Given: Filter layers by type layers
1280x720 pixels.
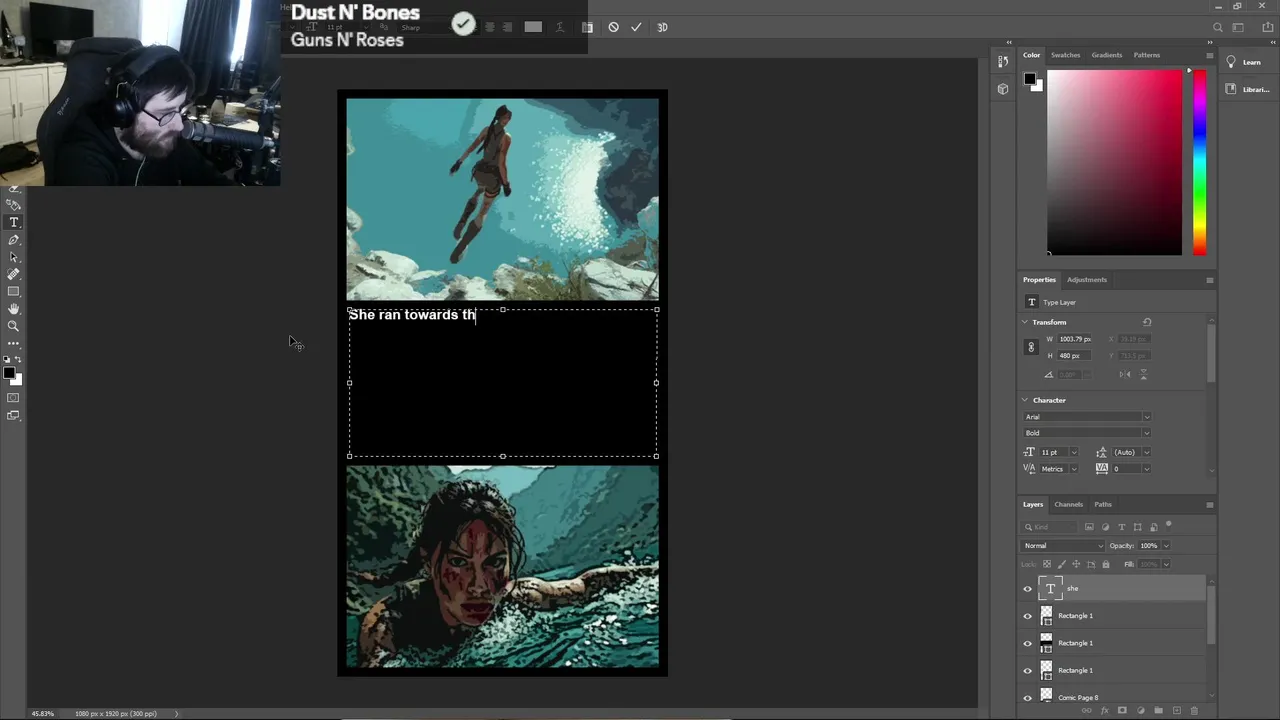Looking at the screenshot, I should point(1121,527).
